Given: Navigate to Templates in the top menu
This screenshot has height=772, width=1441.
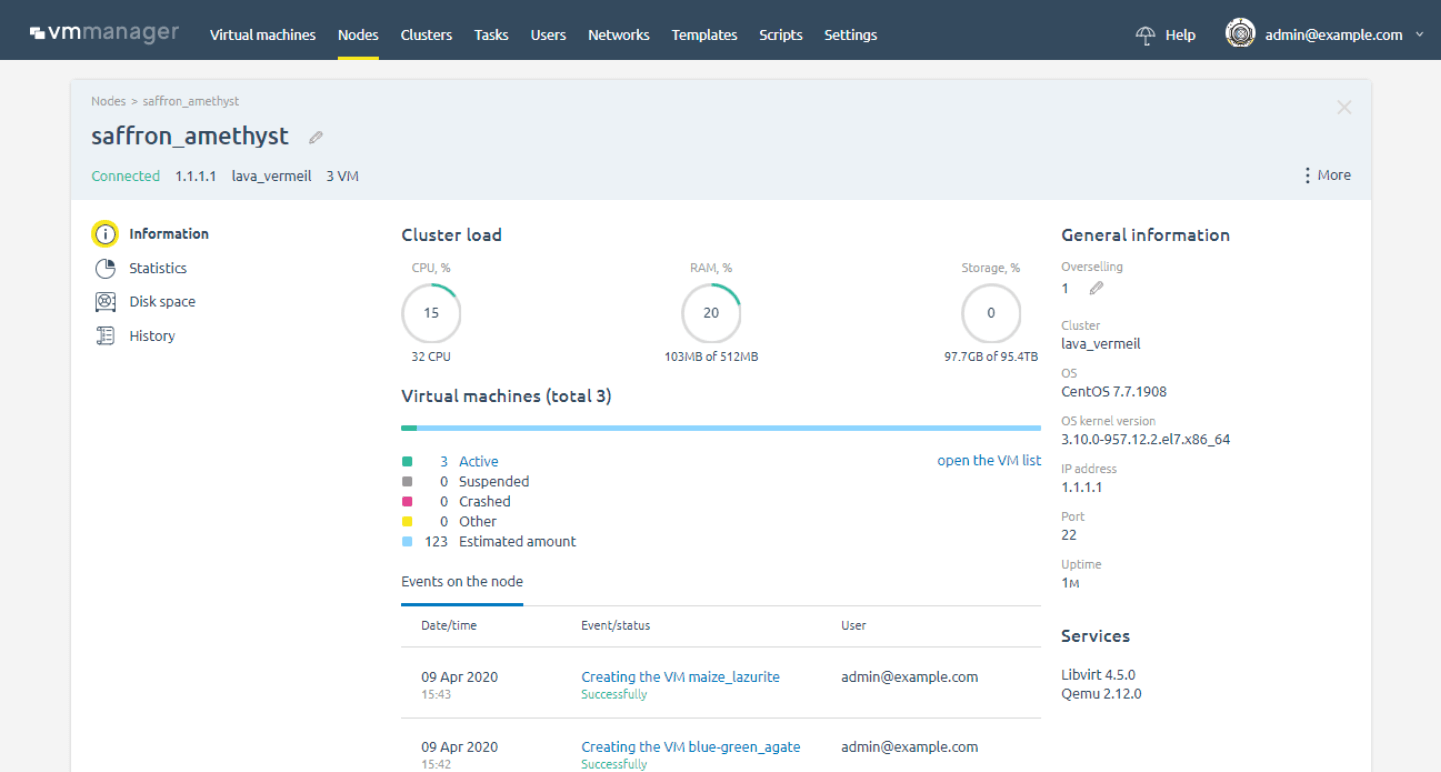Looking at the screenshot, I should (704, 34).
